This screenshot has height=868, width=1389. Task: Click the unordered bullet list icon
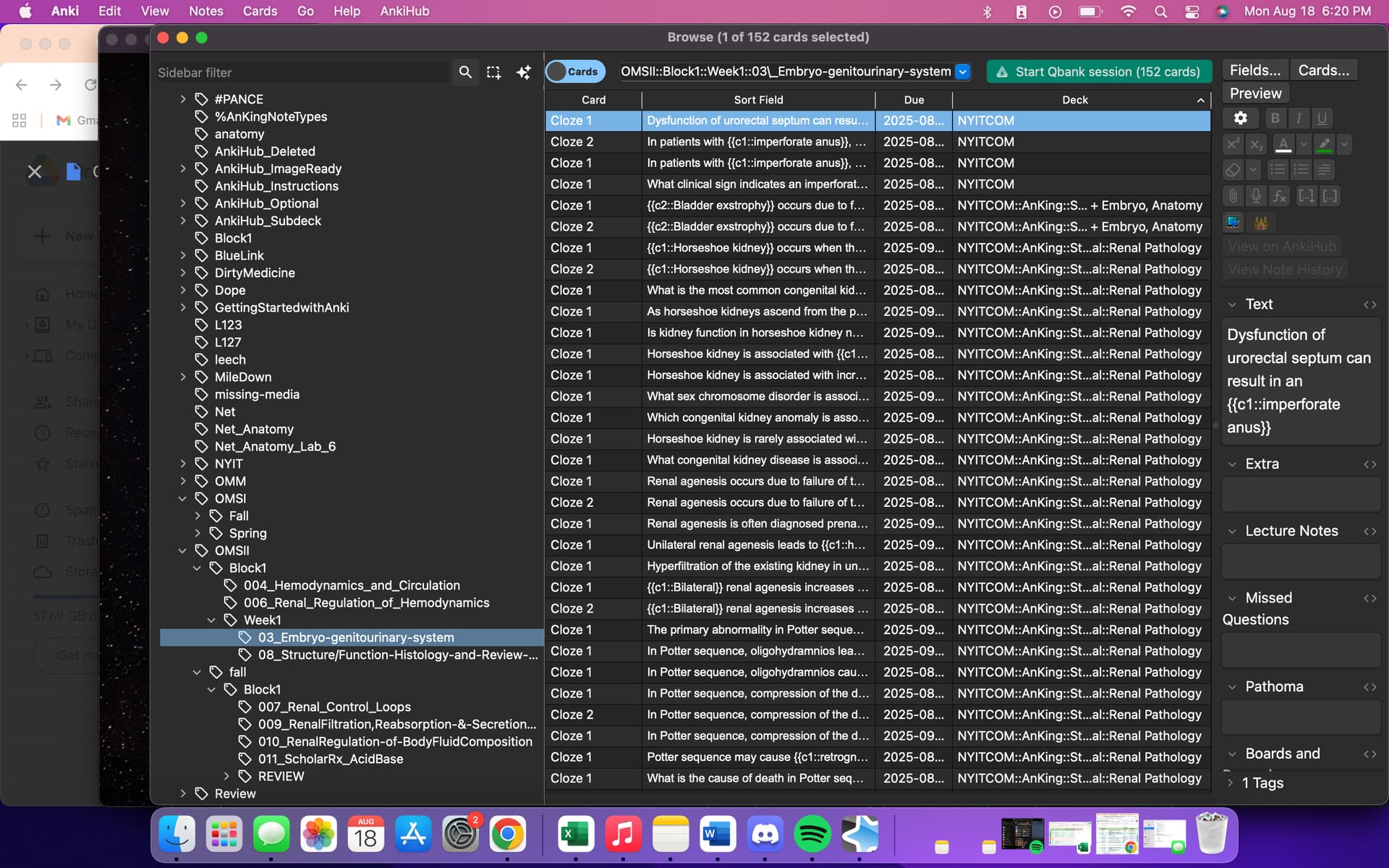pos(1278,170)
